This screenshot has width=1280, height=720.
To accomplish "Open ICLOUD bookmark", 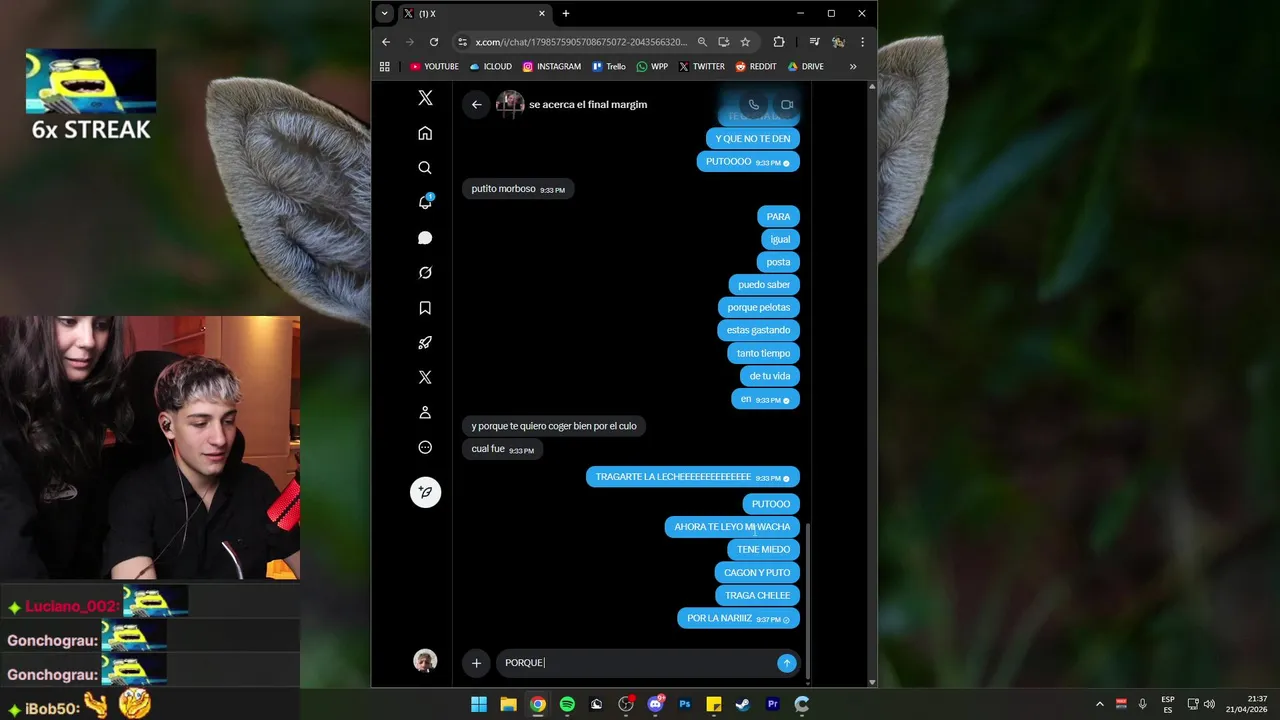I will click(490, 67).
